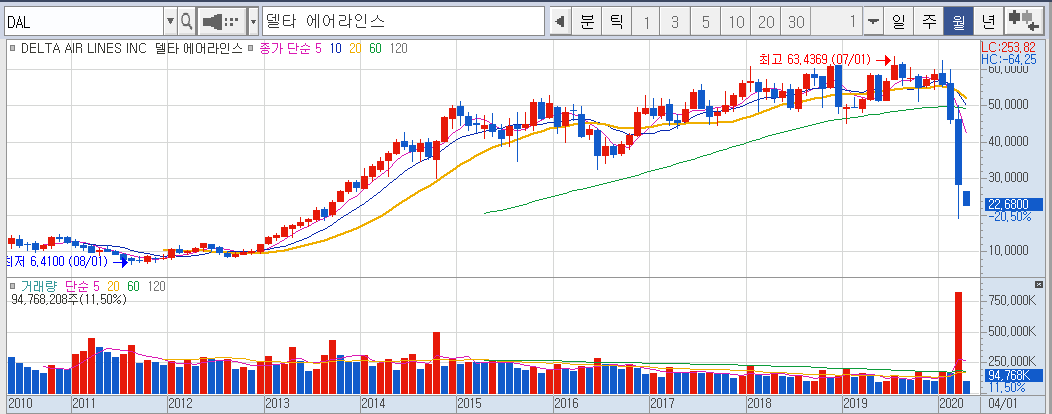Click the interval value field showing 1
Screen dimensions: 1052x414
point(837,22)
